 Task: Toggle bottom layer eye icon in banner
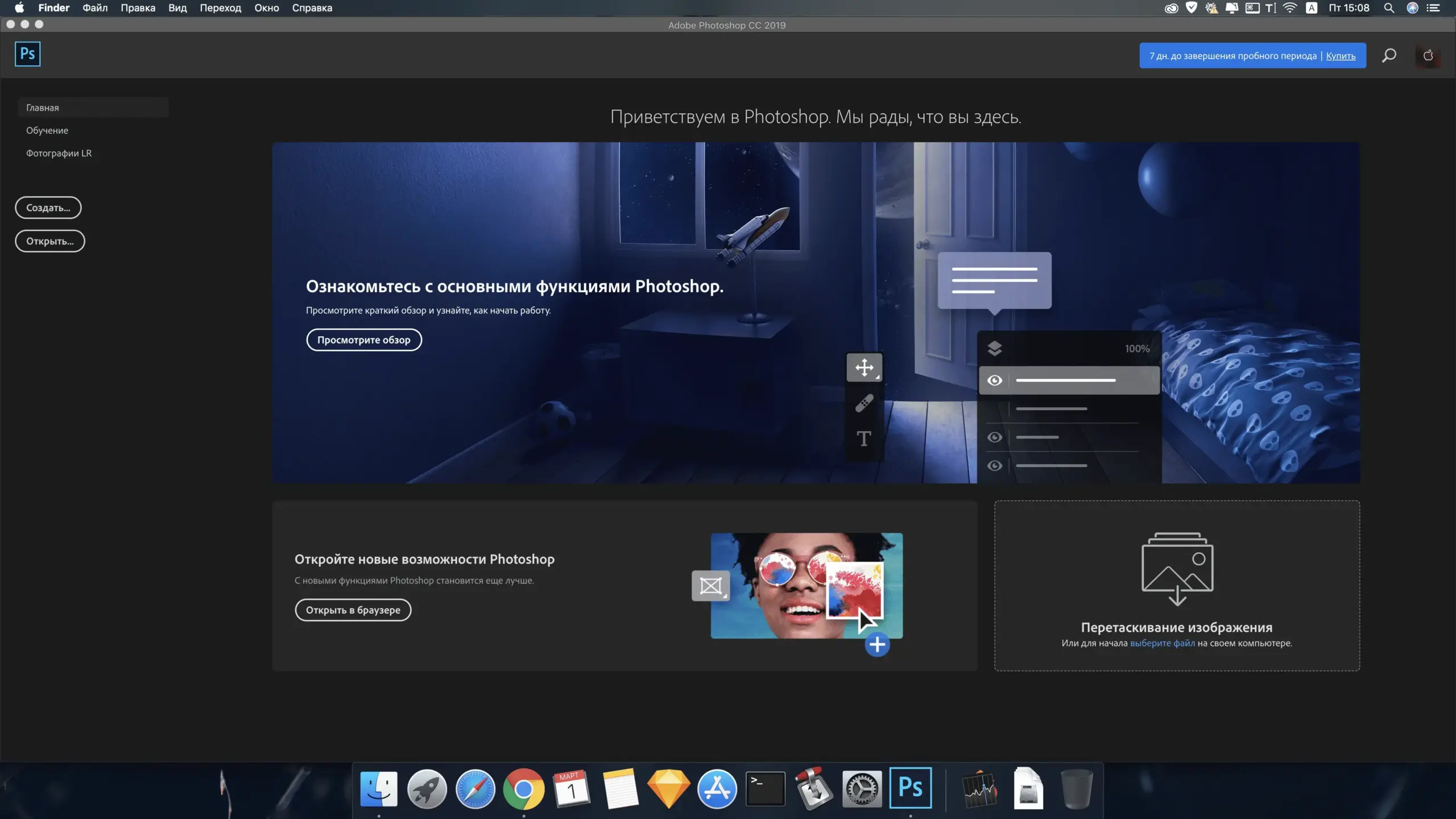point(995,465)
